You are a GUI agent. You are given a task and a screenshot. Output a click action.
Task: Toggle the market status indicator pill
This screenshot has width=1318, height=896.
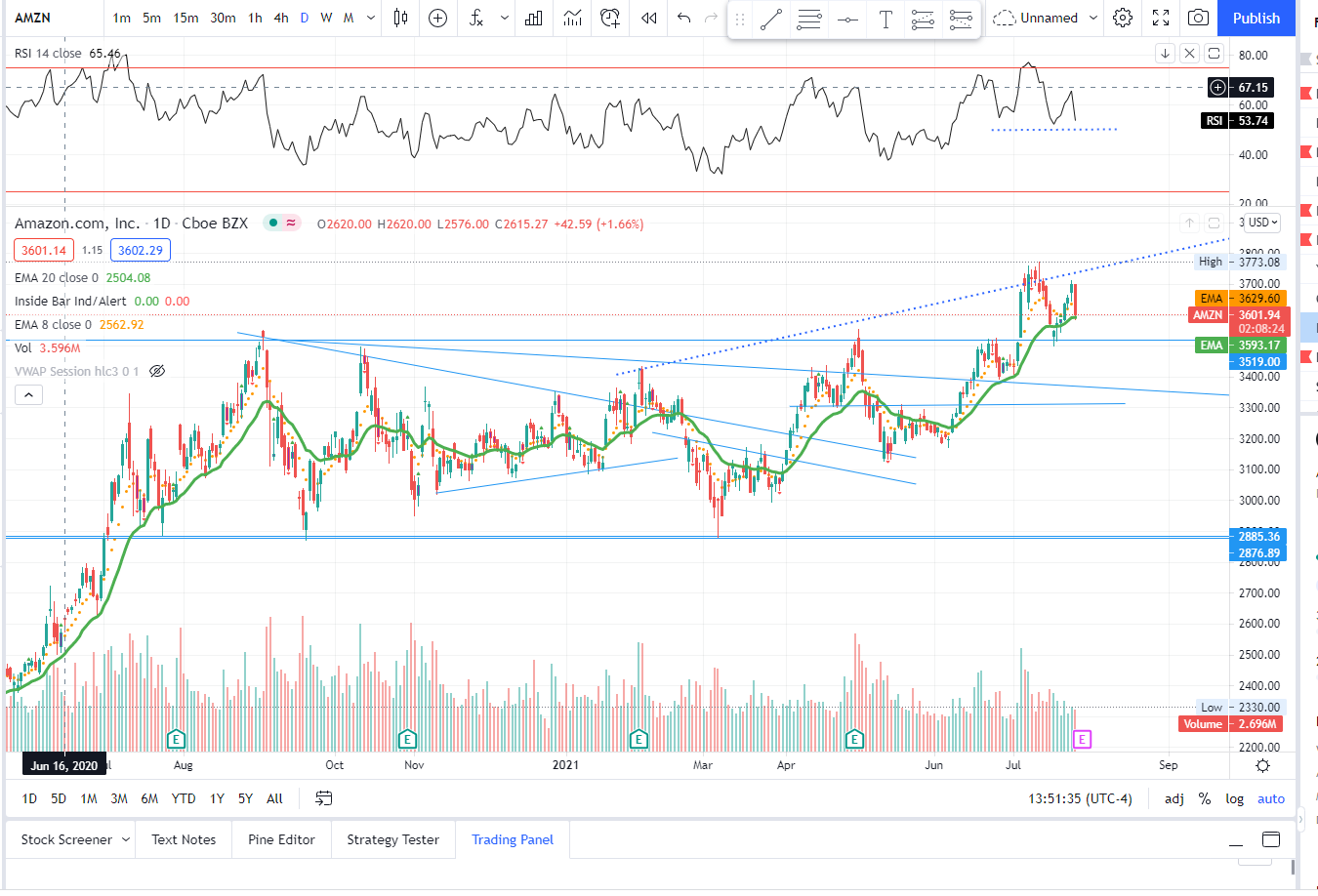[283, 223]
